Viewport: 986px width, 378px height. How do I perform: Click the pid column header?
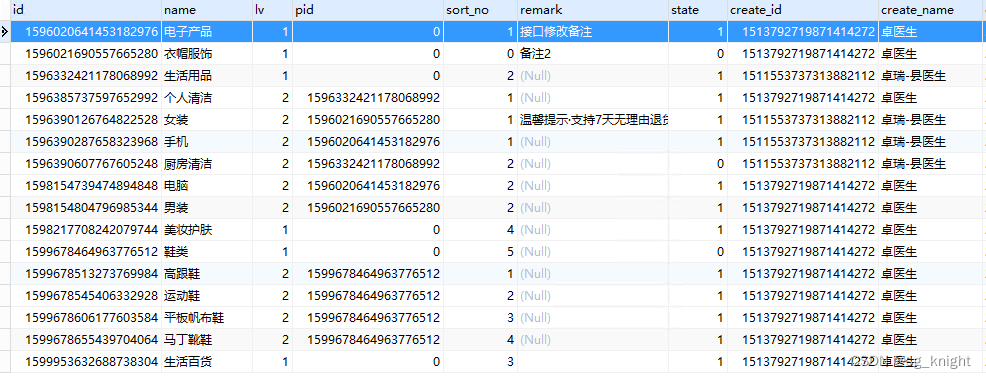coord(368,9)
